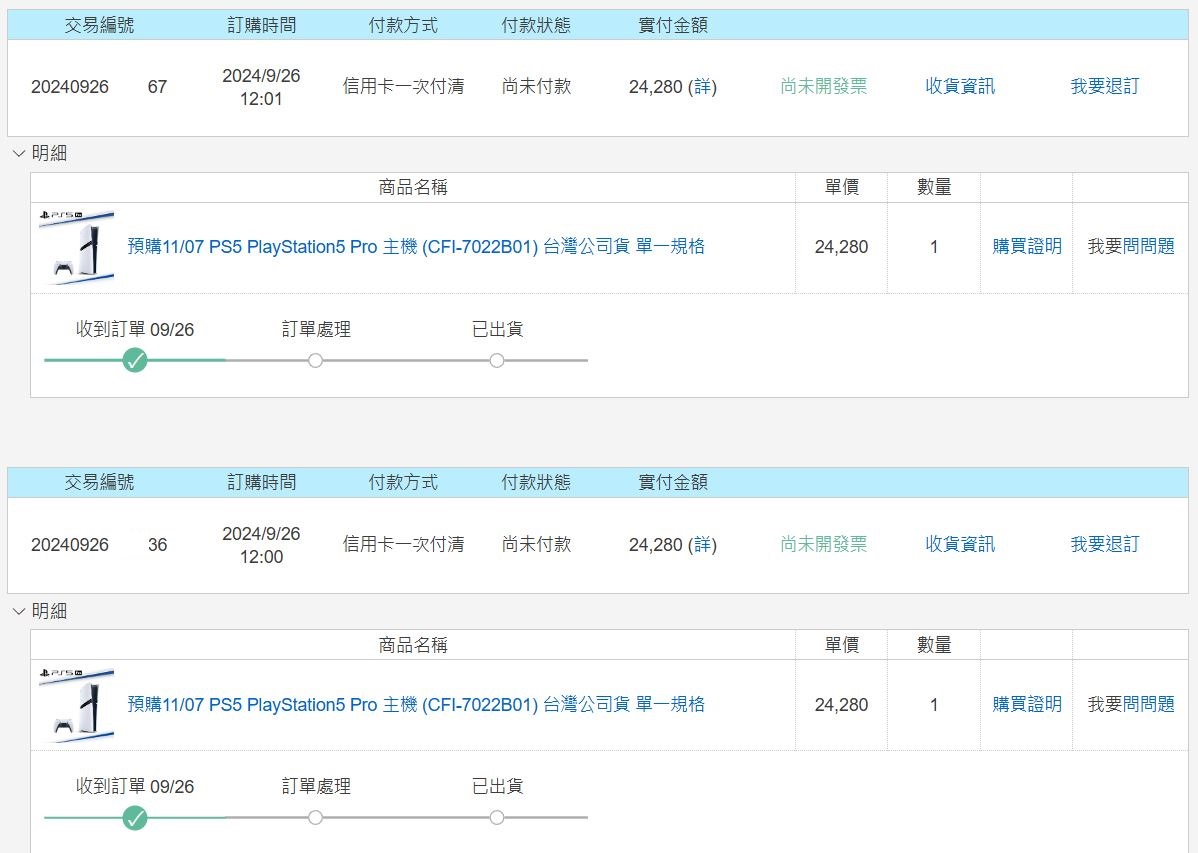The width and height of the screenshot is (1198, 853).
Task: Collapse the 明細 section of order 67
Action: [x=40, y=154]
